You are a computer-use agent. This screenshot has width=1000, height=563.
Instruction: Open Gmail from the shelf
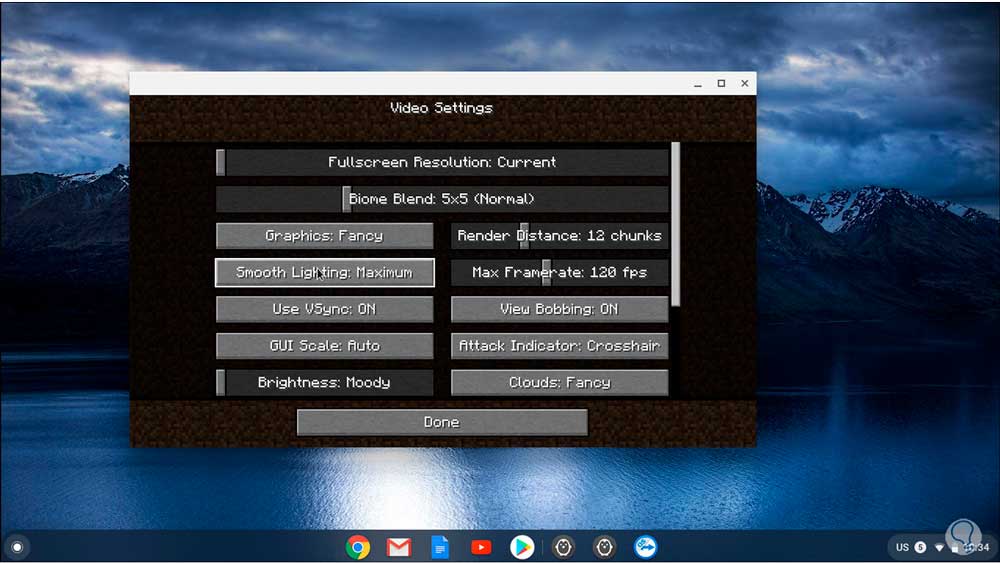399,547
